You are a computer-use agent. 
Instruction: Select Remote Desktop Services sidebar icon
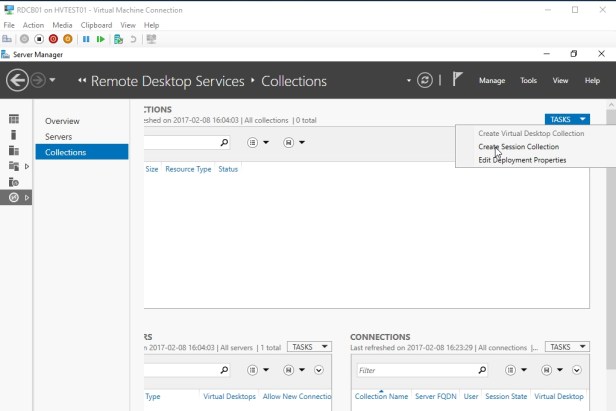(14, 198)
